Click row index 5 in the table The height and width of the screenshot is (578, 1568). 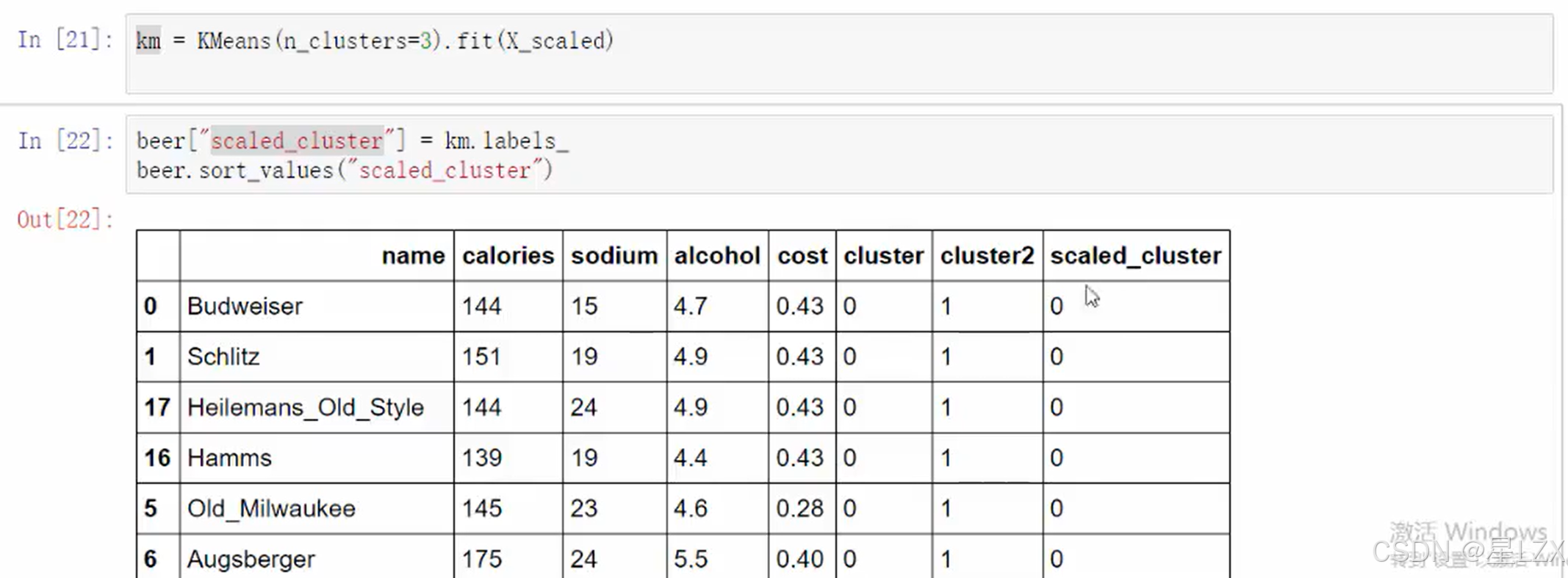pos(151,509)
